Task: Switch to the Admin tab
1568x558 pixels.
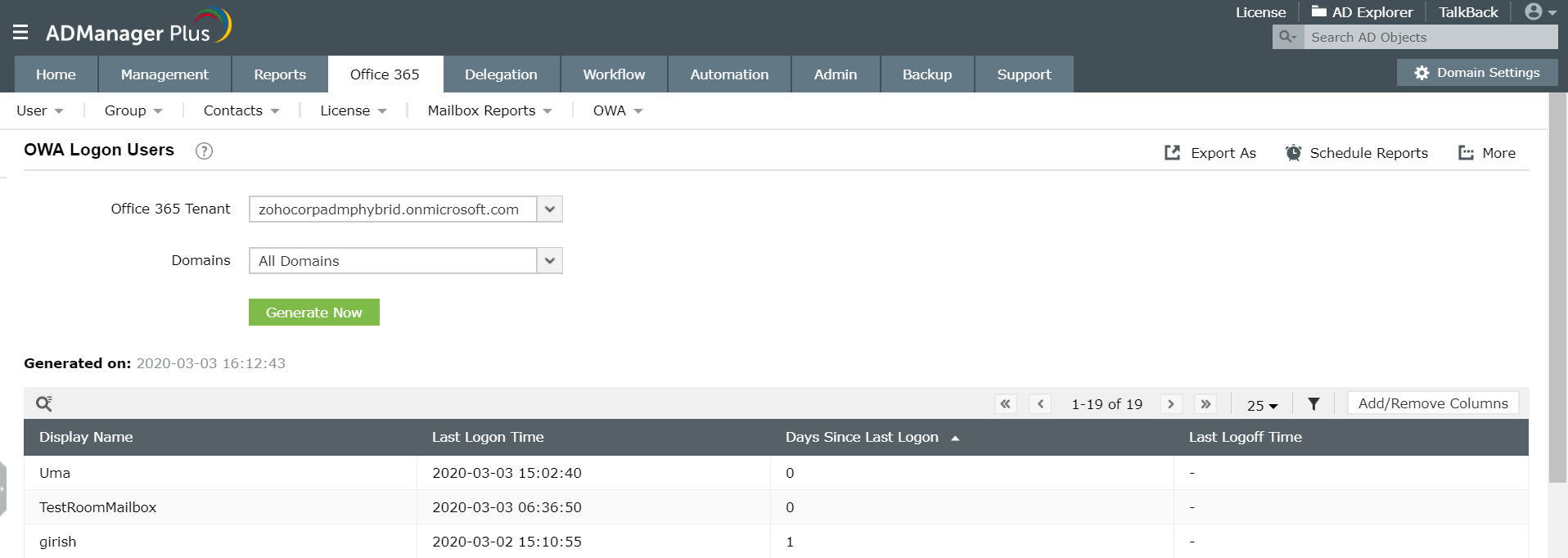Action: 836,74
